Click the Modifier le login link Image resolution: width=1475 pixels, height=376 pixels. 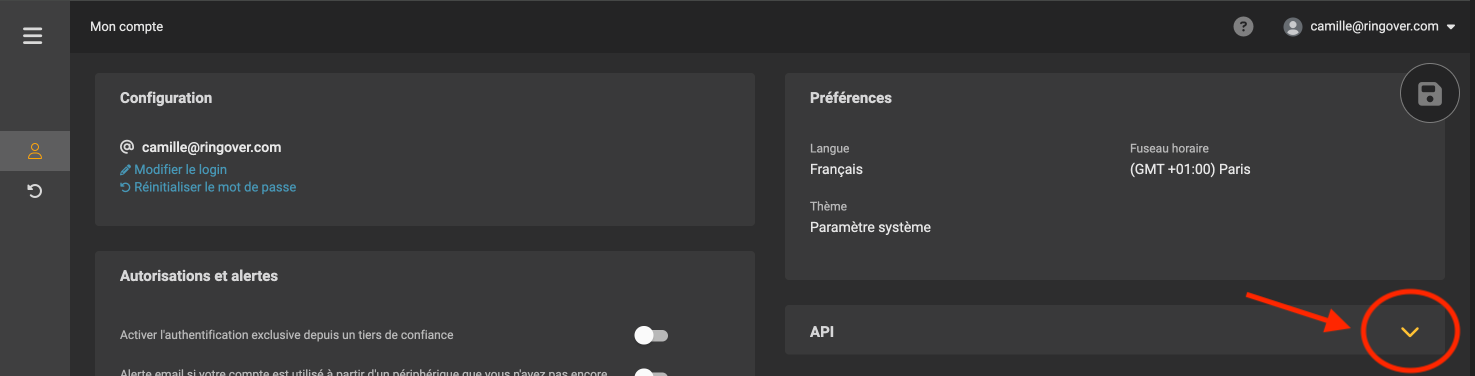[180, 170]
